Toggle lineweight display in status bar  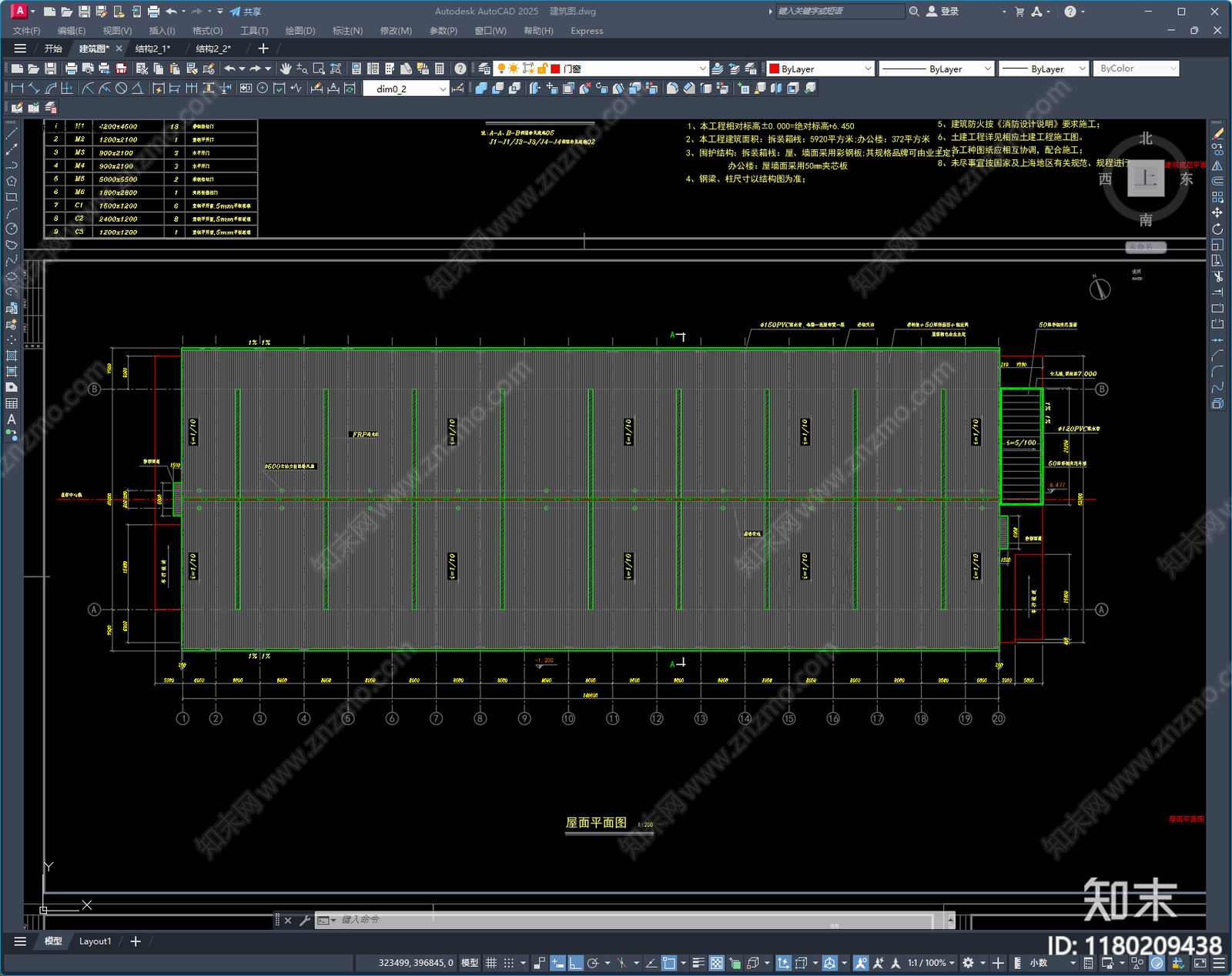click(698, 963)
